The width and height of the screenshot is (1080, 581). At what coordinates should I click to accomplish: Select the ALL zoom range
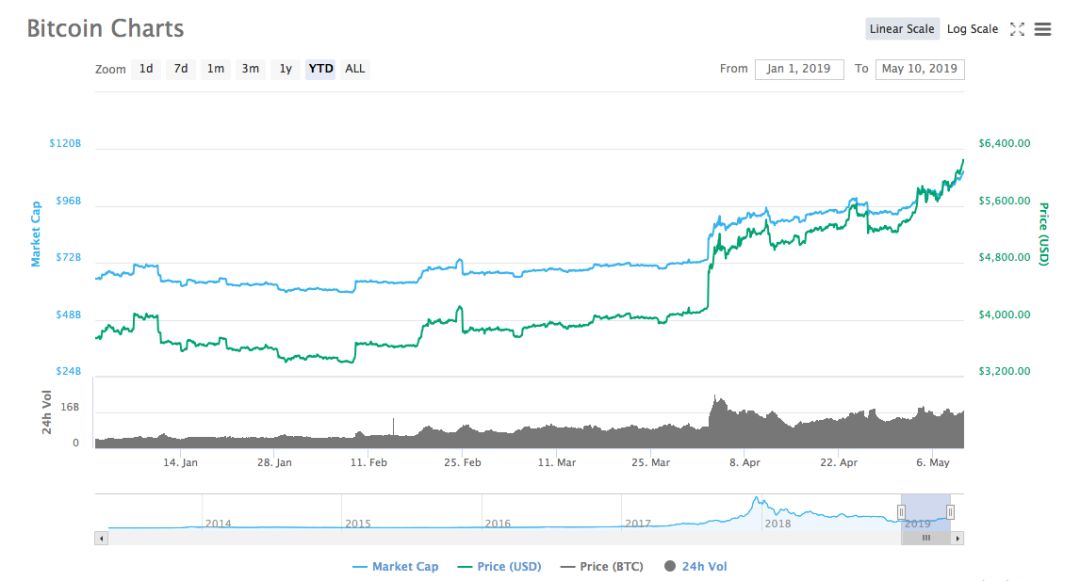click(x=355, y=69)
